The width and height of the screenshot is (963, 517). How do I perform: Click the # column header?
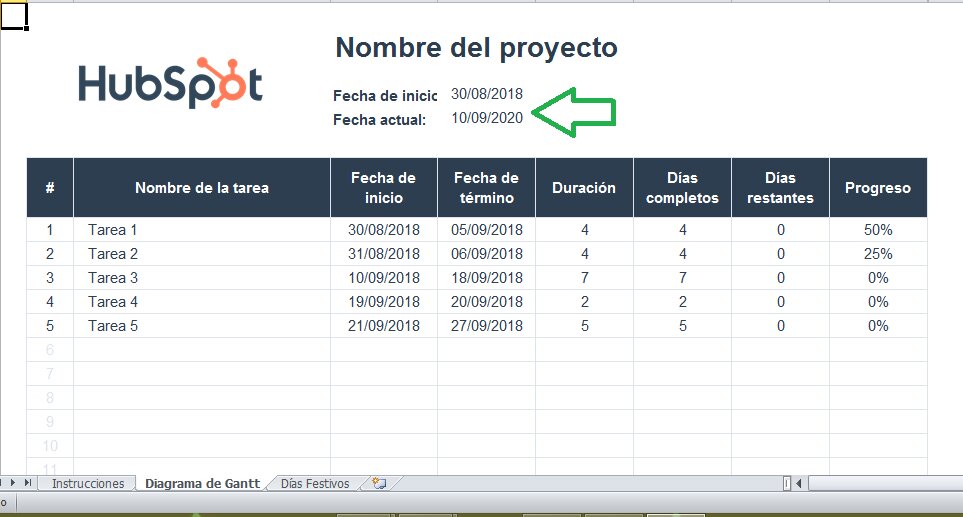coord(50,188)
